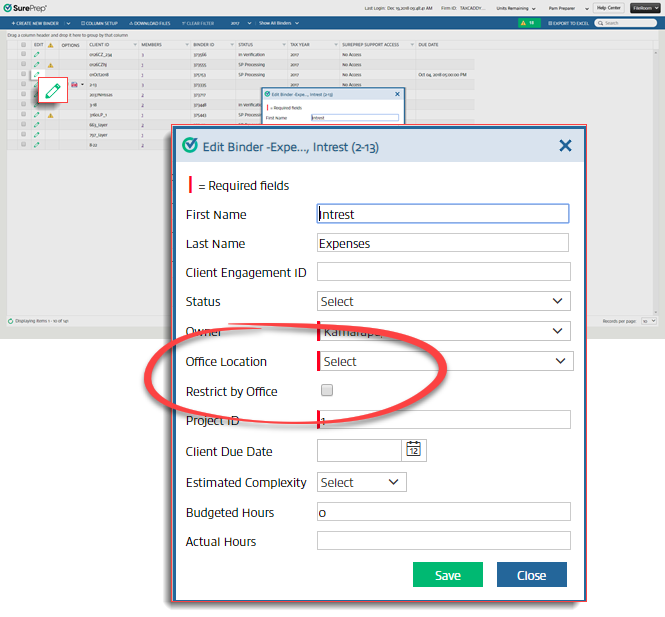Open the Estimated Complexity dropdown
This screenshot has width=665, height=617.
pyautogui.click(x=361, y=482)
